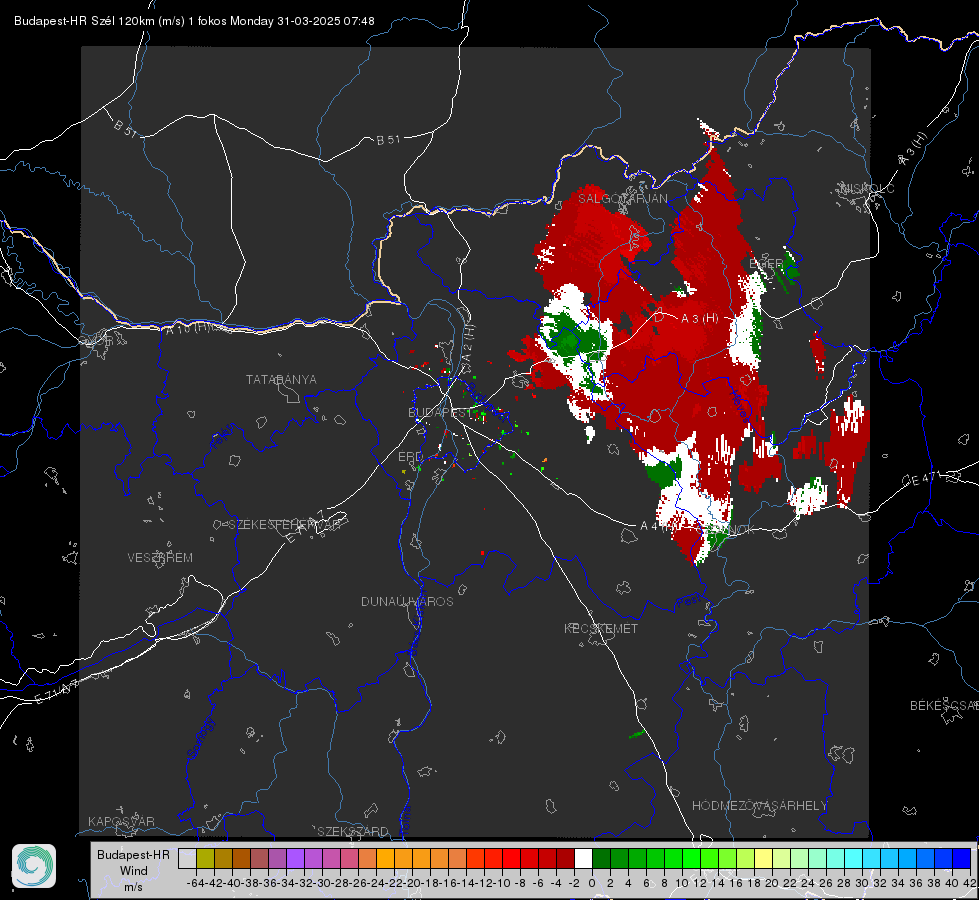This screenshot has width=979, height=900.
Task: Click the BÉKÉSCSABA label at right edge
Action: click(x=944, y=706)
